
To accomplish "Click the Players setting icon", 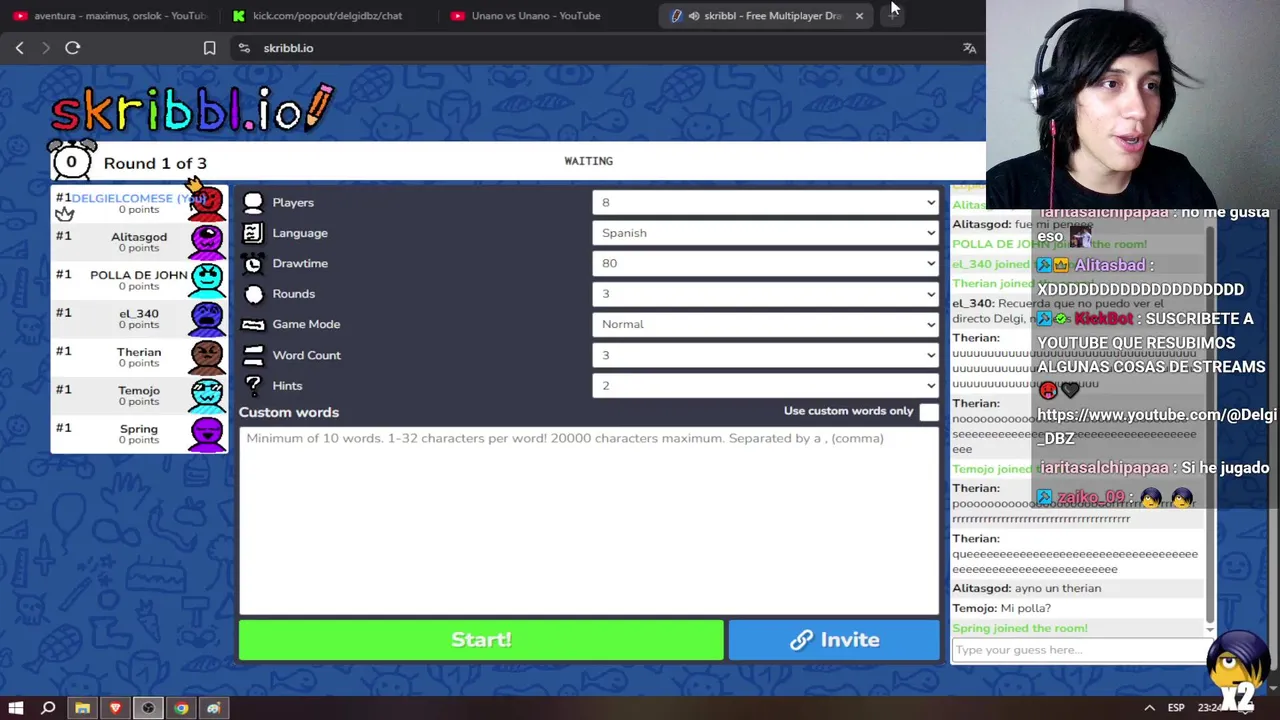I will point(253,203).
